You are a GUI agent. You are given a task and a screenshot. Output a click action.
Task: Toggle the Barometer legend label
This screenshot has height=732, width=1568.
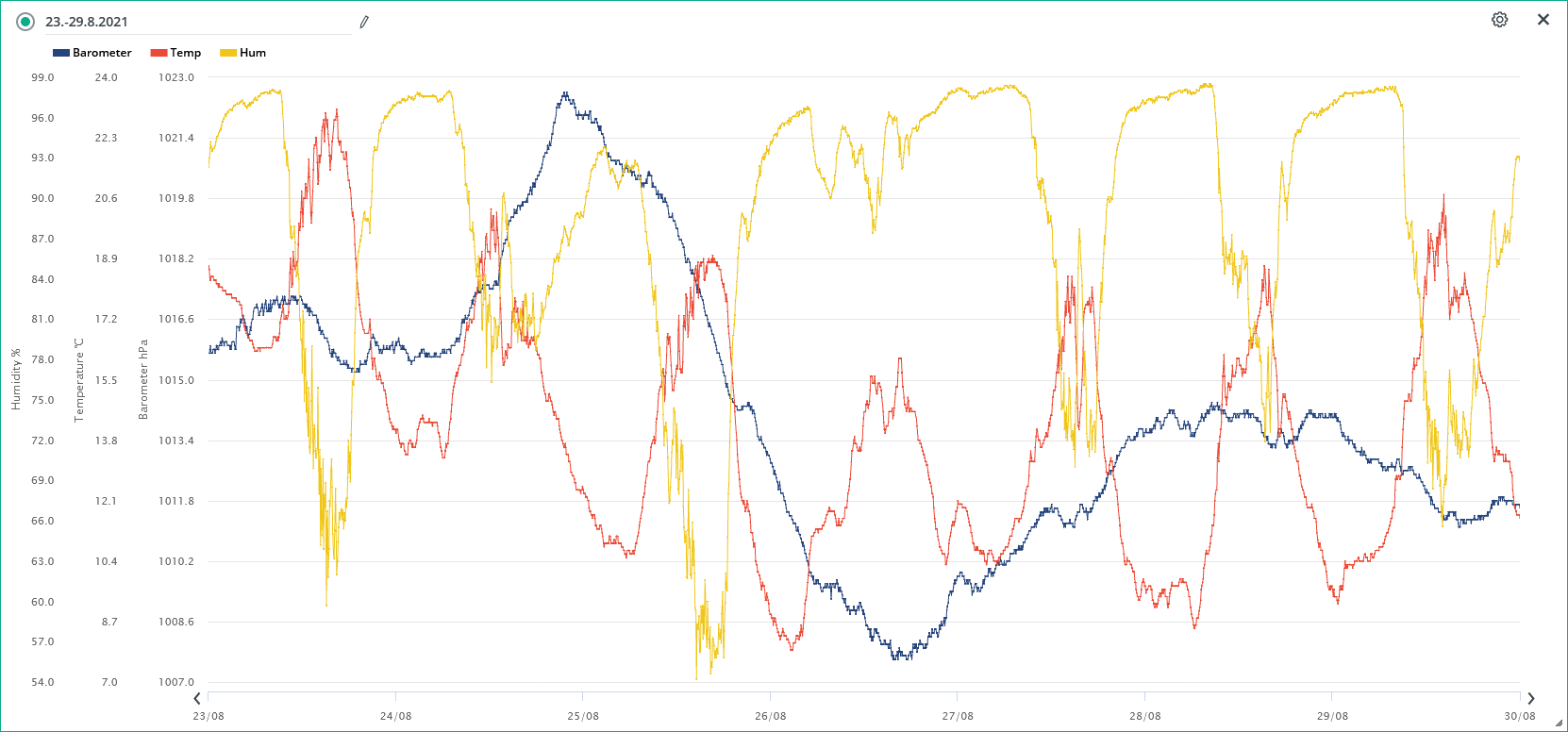[102, 53]
